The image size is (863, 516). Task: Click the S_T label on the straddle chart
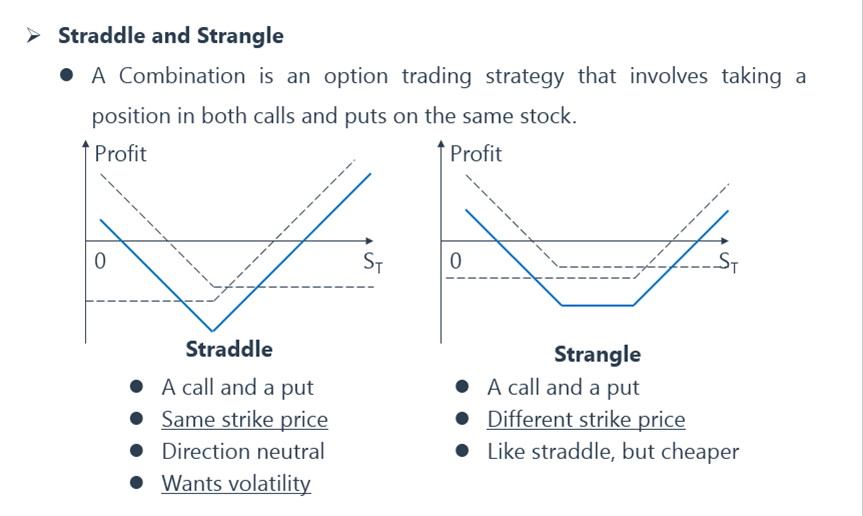(x=373, y=262)
